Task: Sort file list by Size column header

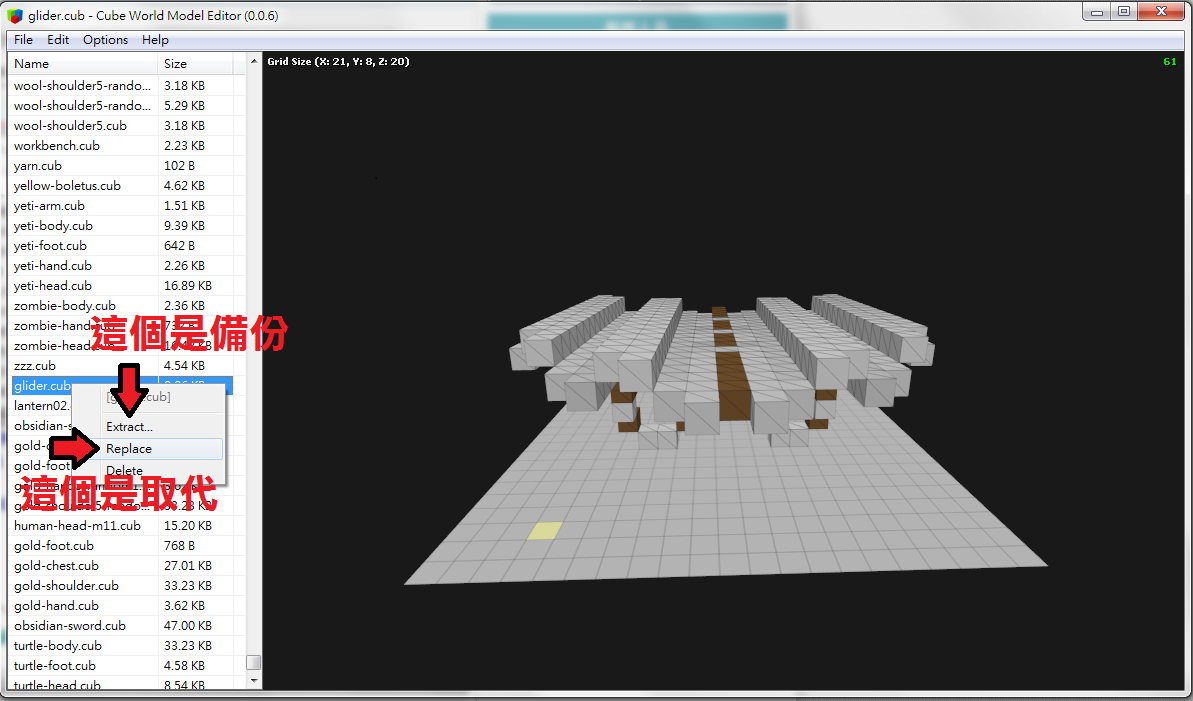Action: (x=195, y=64)
